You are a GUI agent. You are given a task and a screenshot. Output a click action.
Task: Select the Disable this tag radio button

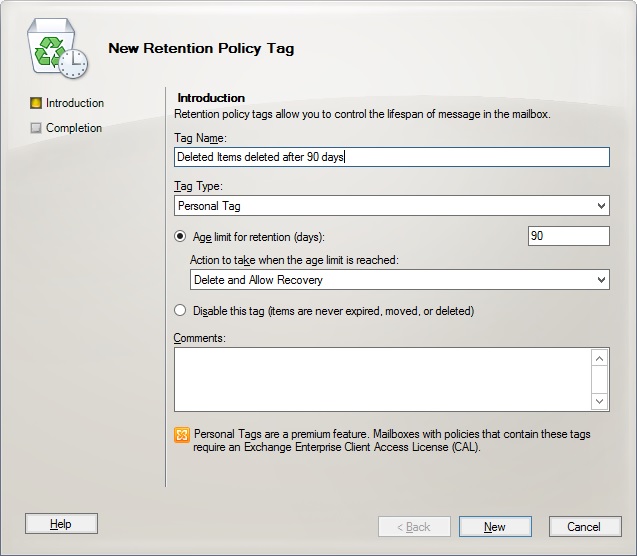click(180, 311)
